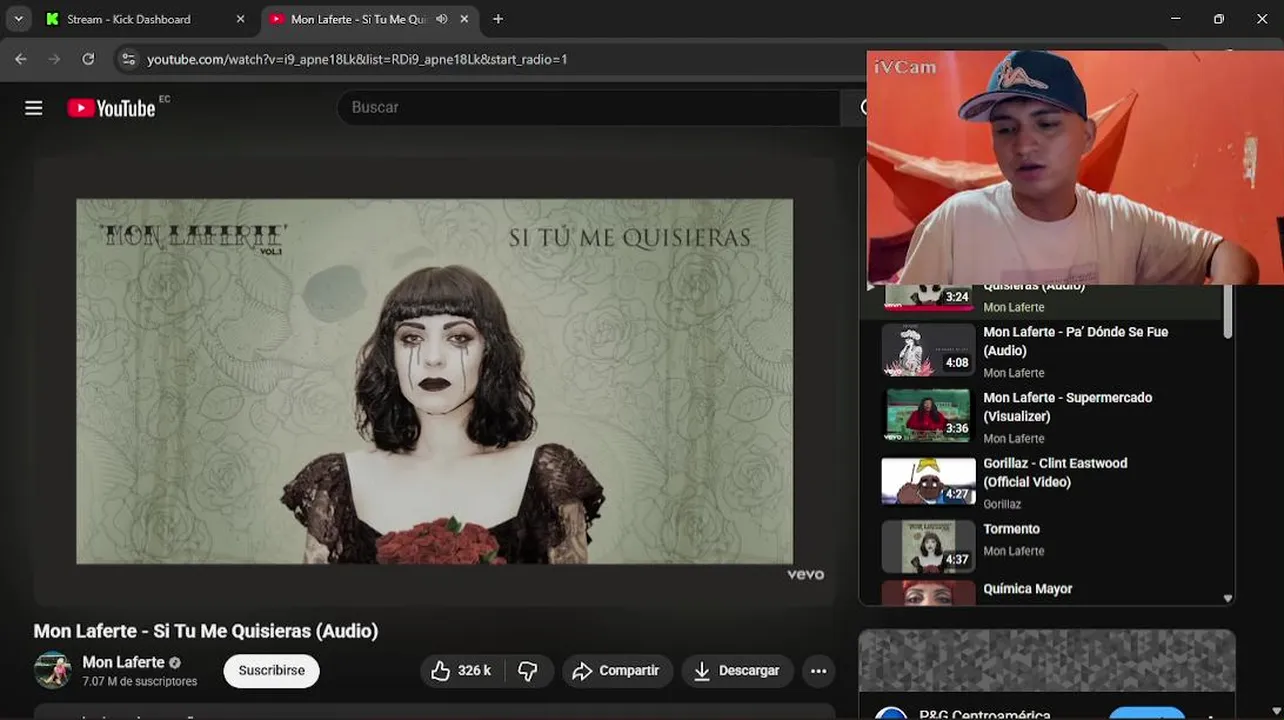Minimize the browser window

tap(1176, 19)
